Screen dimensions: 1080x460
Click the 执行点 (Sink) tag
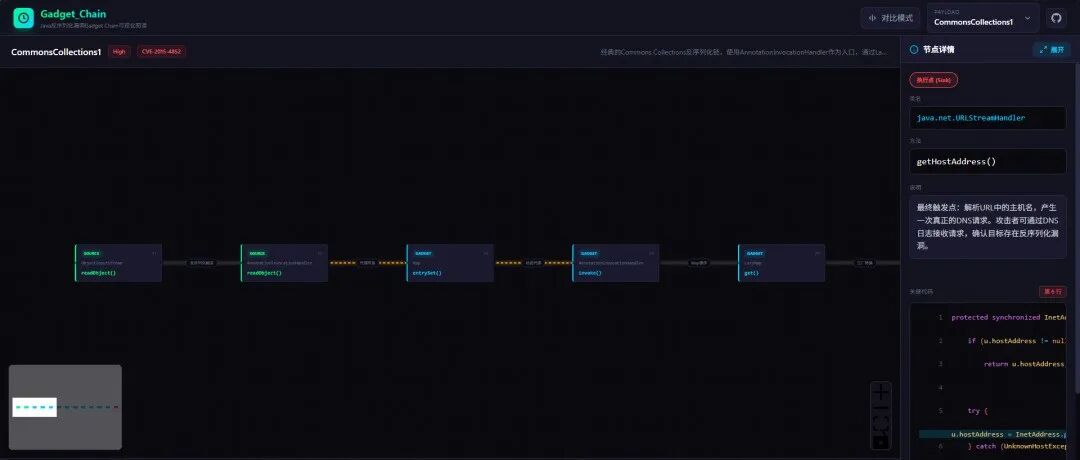(x=933, y=80)
